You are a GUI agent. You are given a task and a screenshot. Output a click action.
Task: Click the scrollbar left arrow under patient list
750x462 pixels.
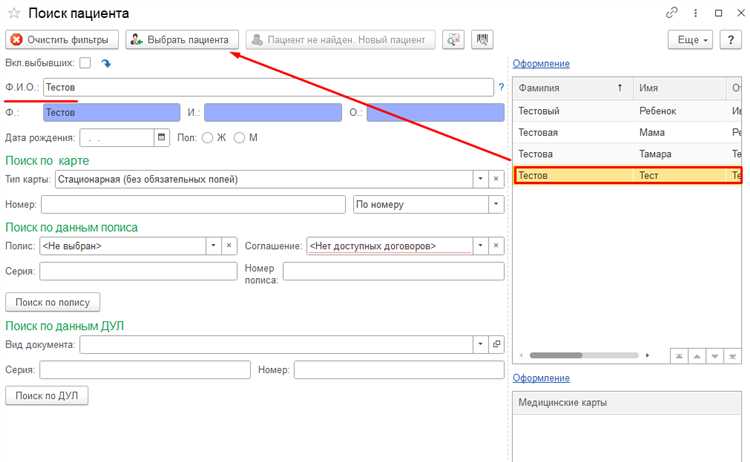click(x=521, y=355)
